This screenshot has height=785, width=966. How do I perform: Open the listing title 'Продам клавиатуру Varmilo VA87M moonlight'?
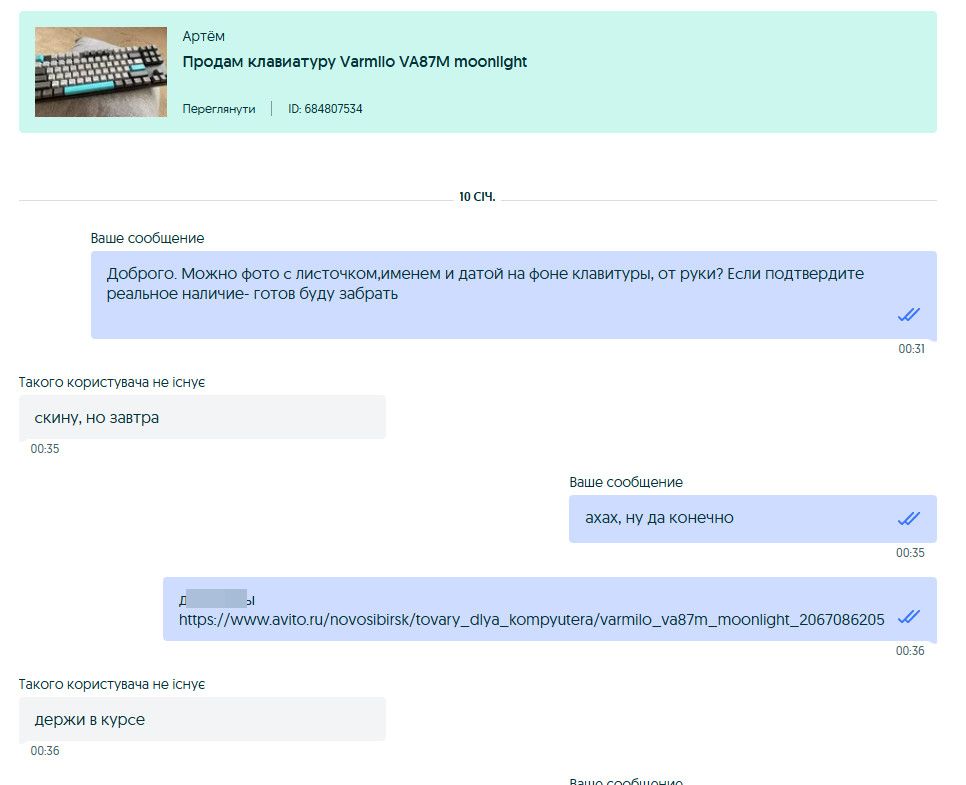click(355, 62)
